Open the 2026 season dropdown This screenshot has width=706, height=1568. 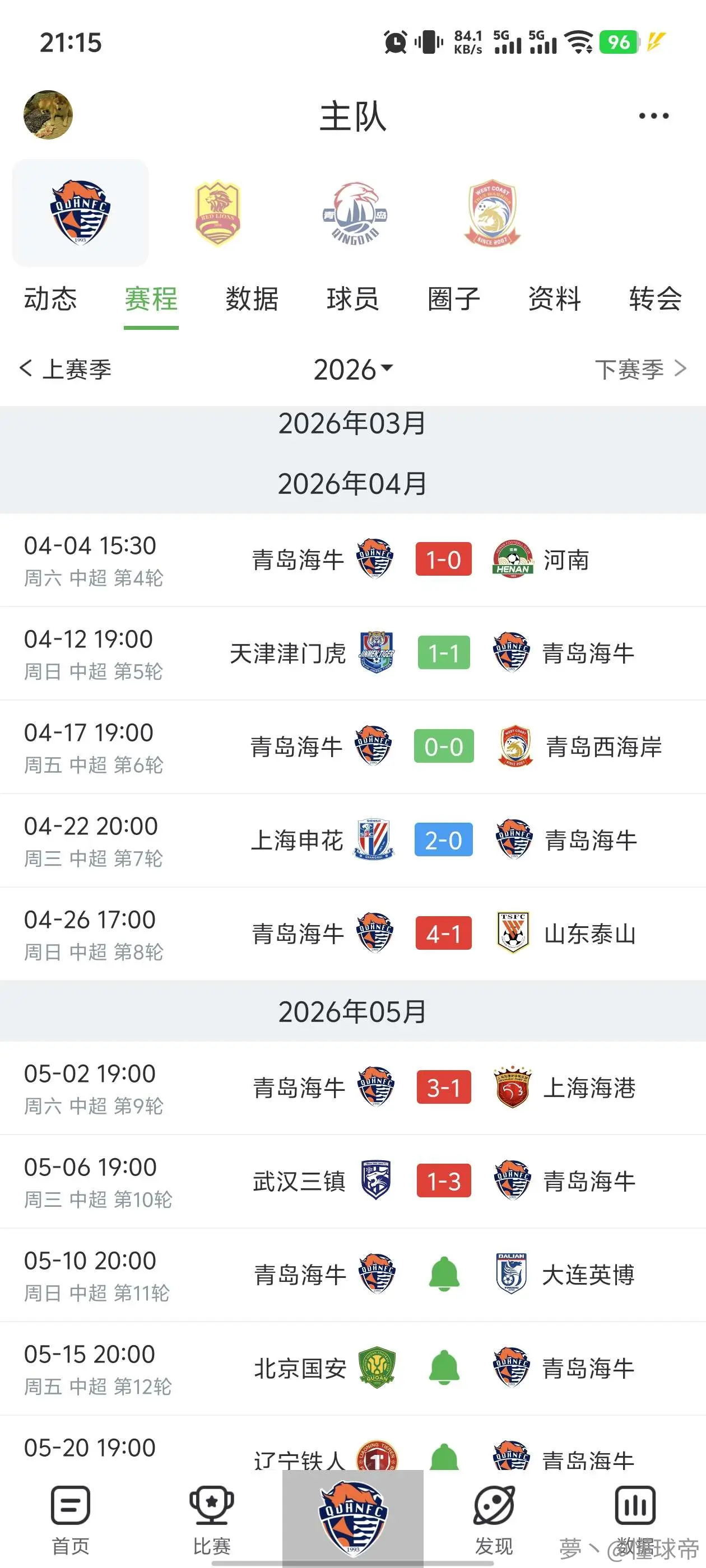point(354,370)
